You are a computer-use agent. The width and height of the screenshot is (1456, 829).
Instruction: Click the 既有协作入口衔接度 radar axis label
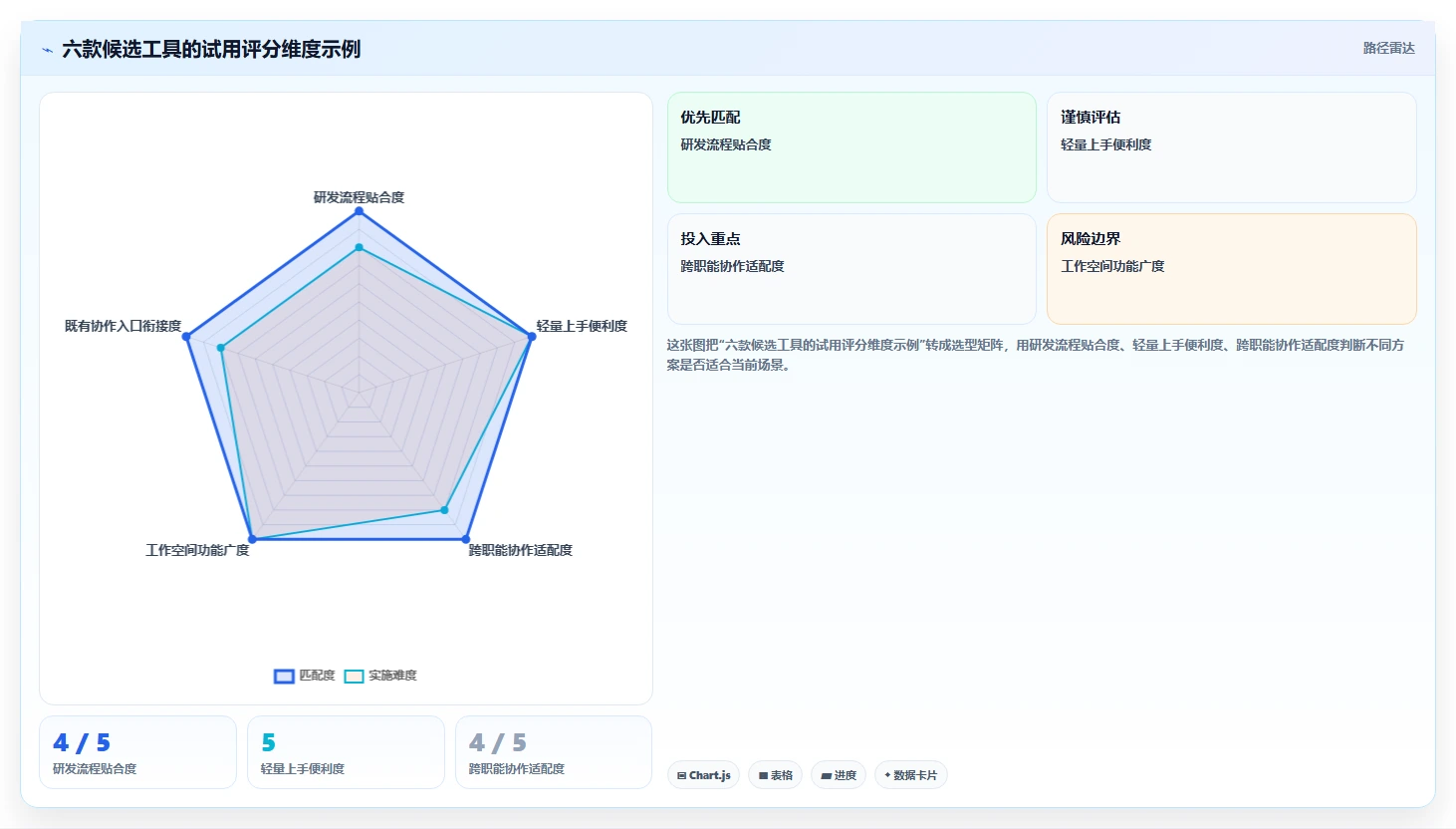click(122, 326)
